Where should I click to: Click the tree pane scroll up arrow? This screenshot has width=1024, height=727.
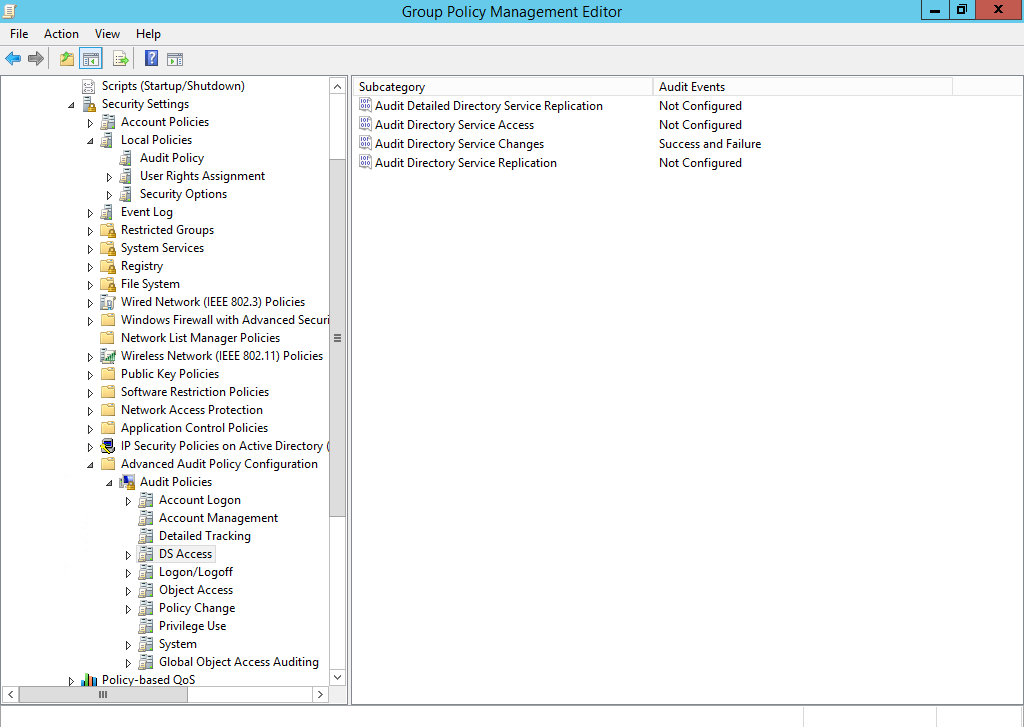coord(338,86)
